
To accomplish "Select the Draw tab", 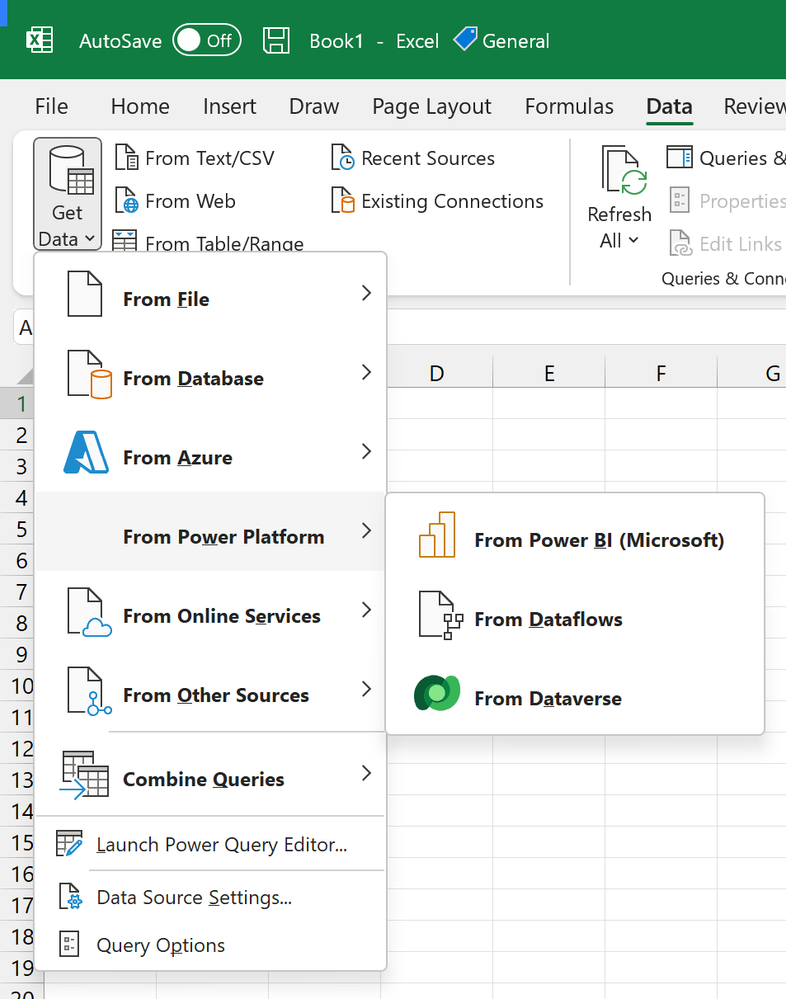I will coord(314,106).
